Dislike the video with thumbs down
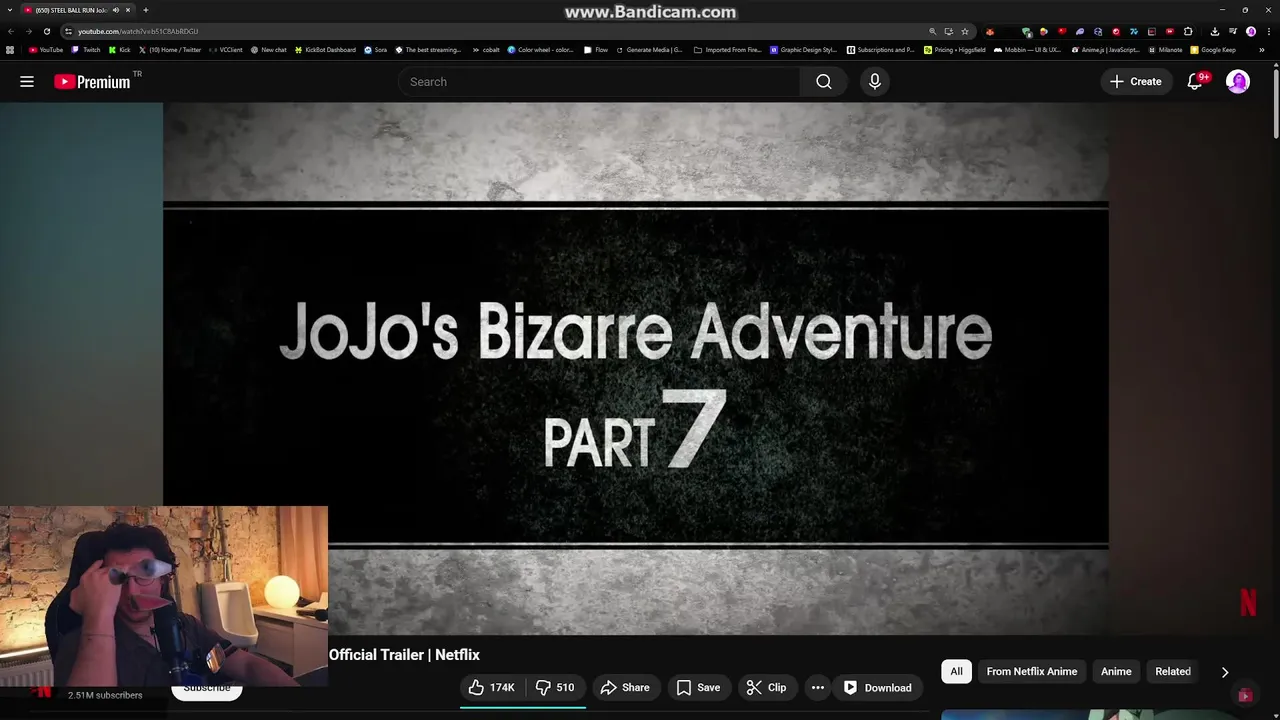This screenshot has width=1280, height=720. pyautogui.click(x=555, y=687)
